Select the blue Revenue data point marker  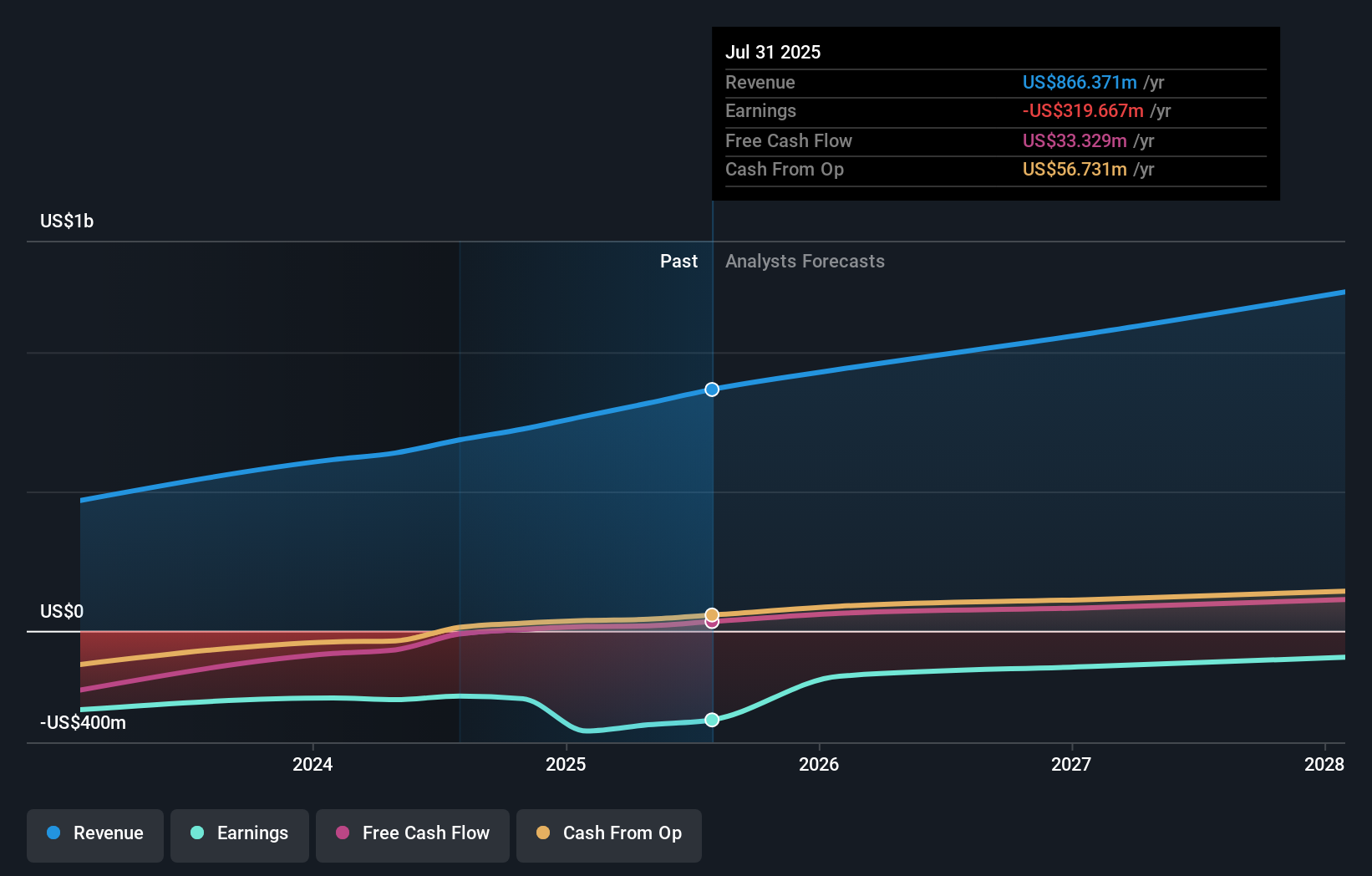(711, 389)
